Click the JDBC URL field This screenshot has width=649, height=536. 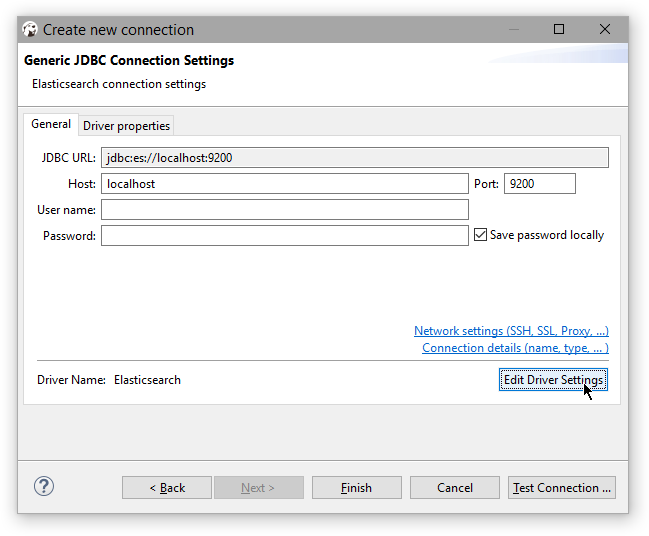pyautogui.click(x=354, y=158)
